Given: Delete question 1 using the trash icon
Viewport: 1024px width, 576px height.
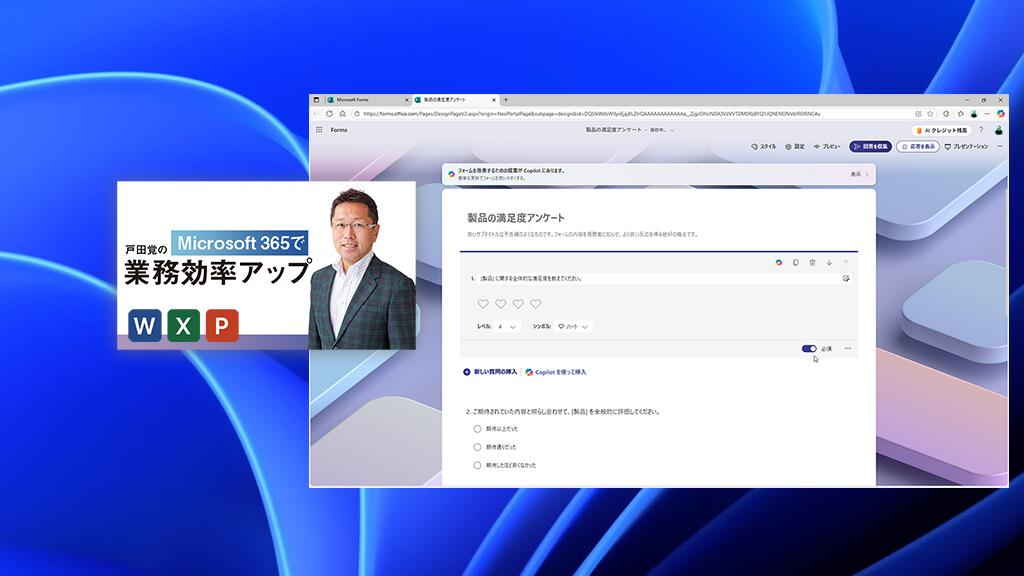Looking at the screenshot, I should 812,263.
